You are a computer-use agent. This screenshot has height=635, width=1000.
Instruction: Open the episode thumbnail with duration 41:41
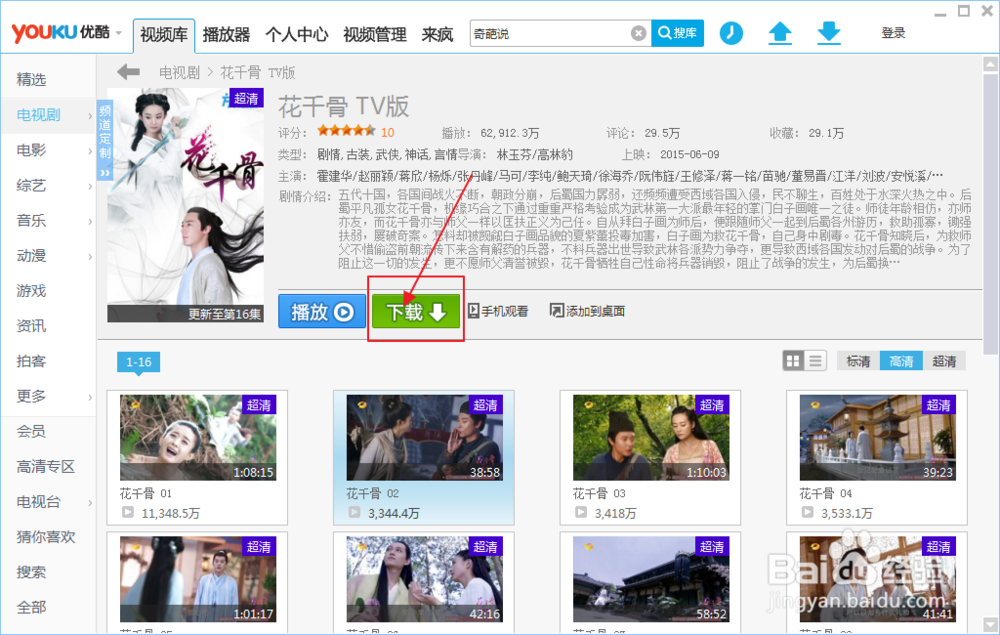pos(878,579)
